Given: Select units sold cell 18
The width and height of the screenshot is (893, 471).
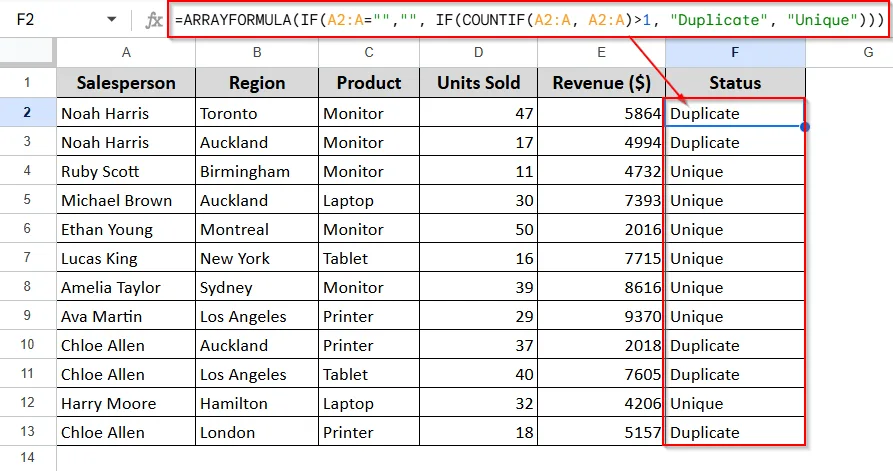Looking at the screenshot, I should pyautogui.click(x=478, y=432).
